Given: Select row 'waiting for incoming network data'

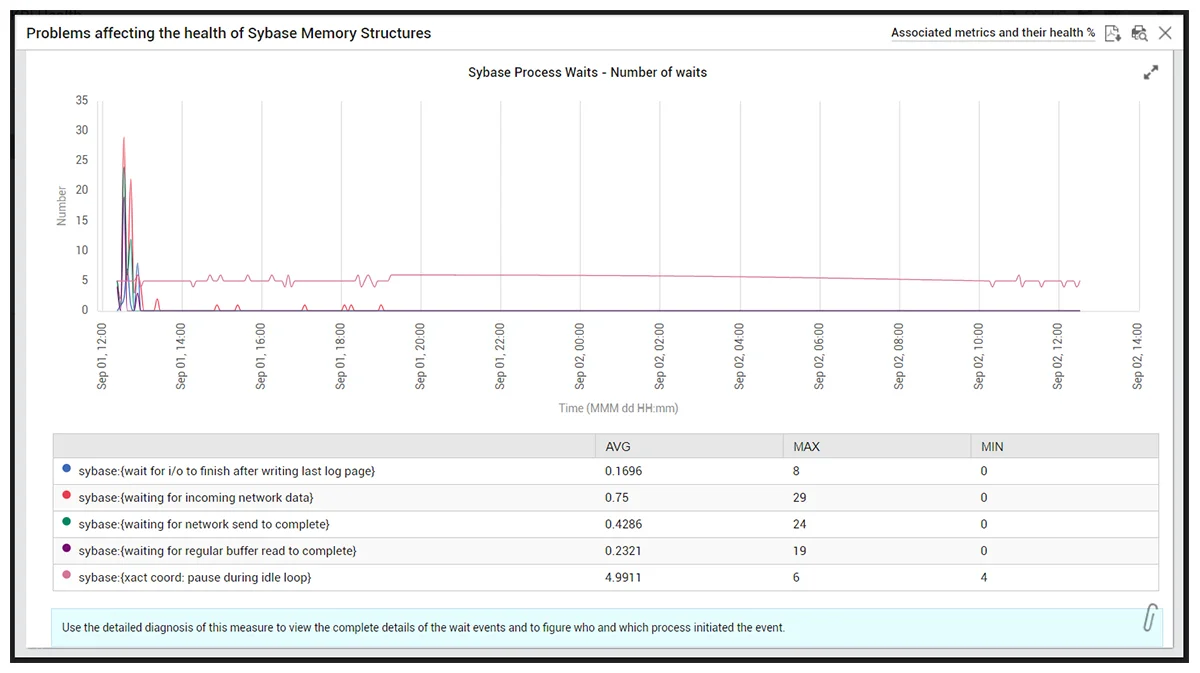Looking at the screenshot, I should 606,498.
